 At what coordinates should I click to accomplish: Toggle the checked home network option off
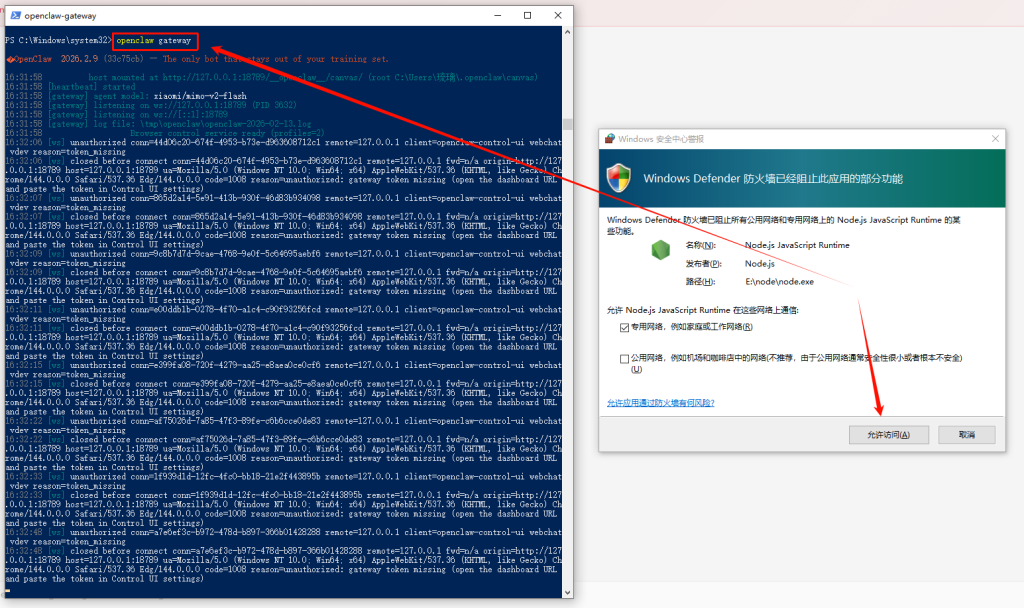click(x=624, y=326)
